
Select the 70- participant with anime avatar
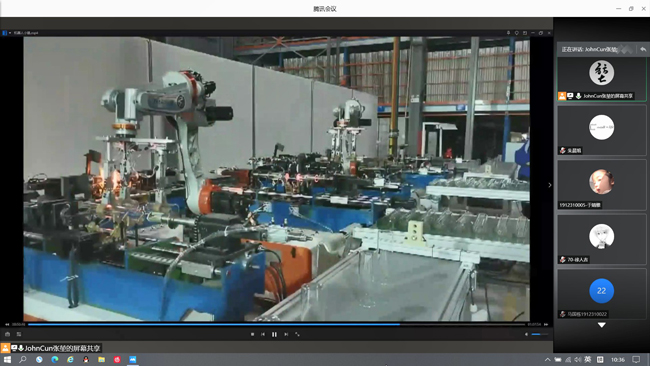coord(601,239)
